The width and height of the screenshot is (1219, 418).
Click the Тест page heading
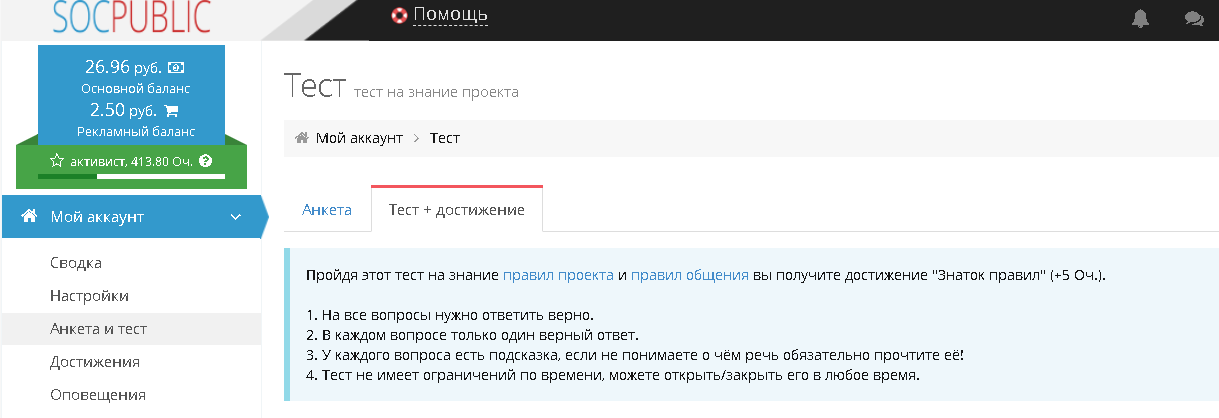click(x=315, y=85)
